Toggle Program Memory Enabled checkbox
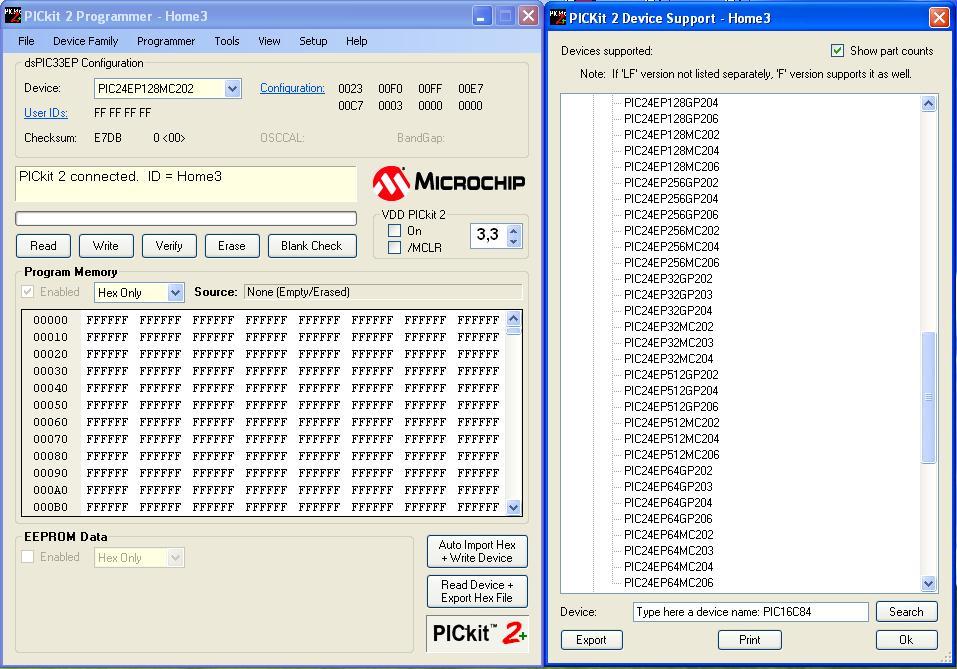The height and width of the screenshot is (669, 957). point(27,292)
